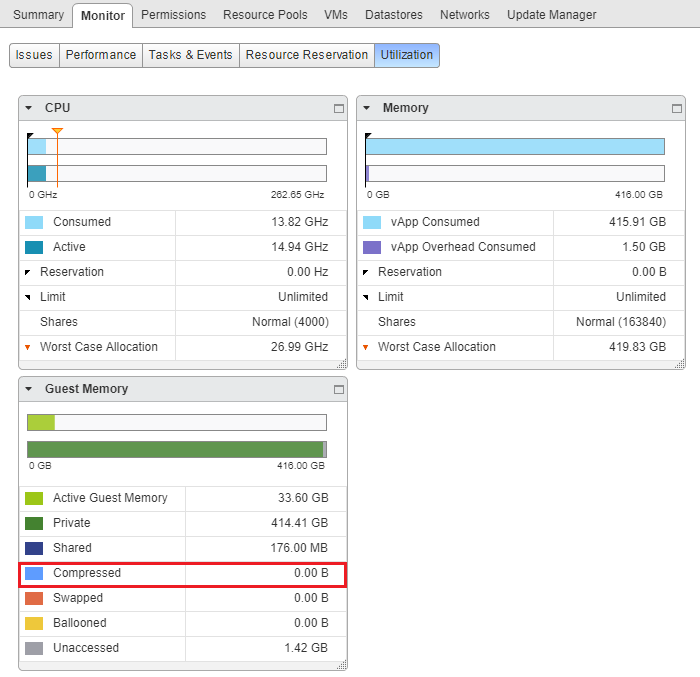This screenshot has width=700, height=677.
Task: Click the Compressed memory color swatch
Action: (x=34, y=574)
